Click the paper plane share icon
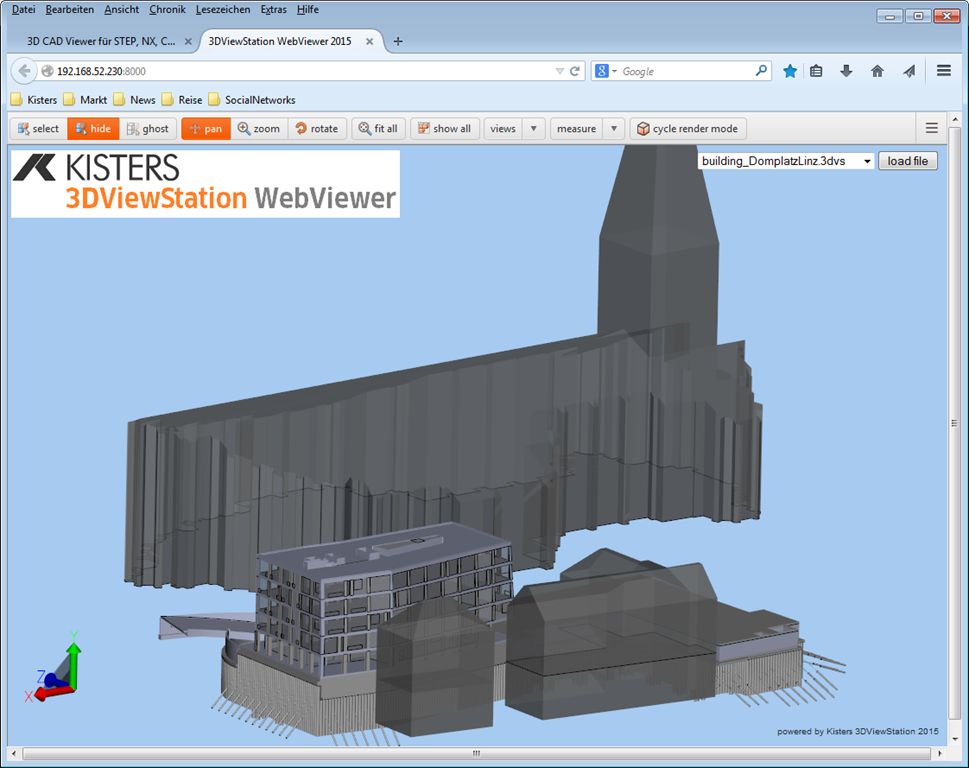The width and height of the screenshot is (969, 768). coord(909,71)
